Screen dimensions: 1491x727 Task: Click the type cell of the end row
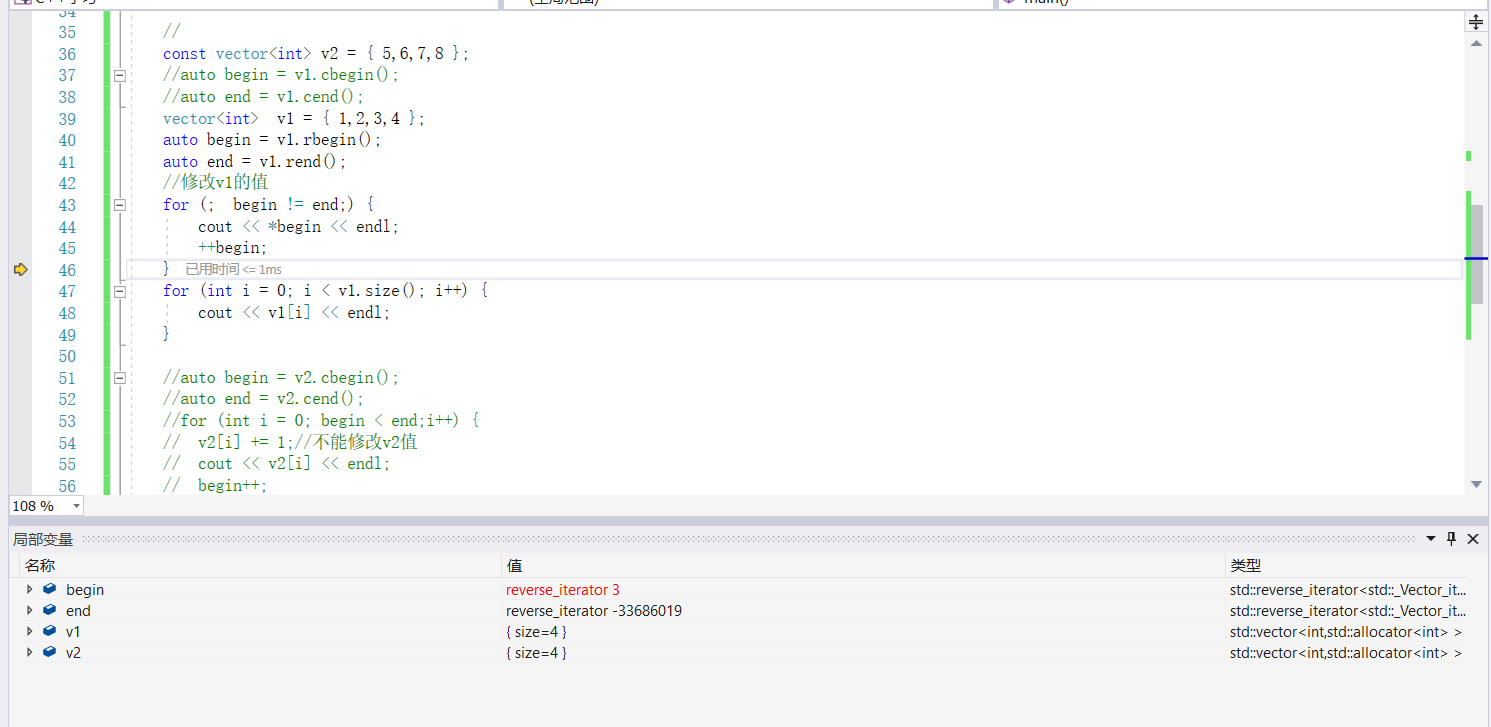pyautogui.click(x=1348, y=611)
